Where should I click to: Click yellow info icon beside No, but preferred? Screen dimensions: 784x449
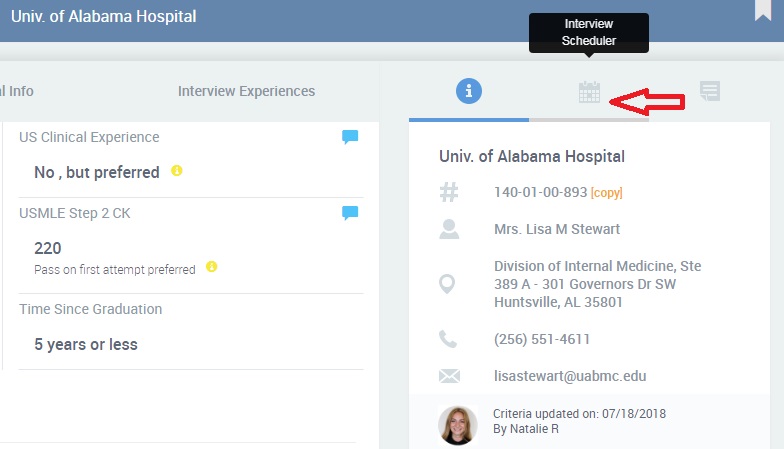pyautogui.click(x=176, y=170)
